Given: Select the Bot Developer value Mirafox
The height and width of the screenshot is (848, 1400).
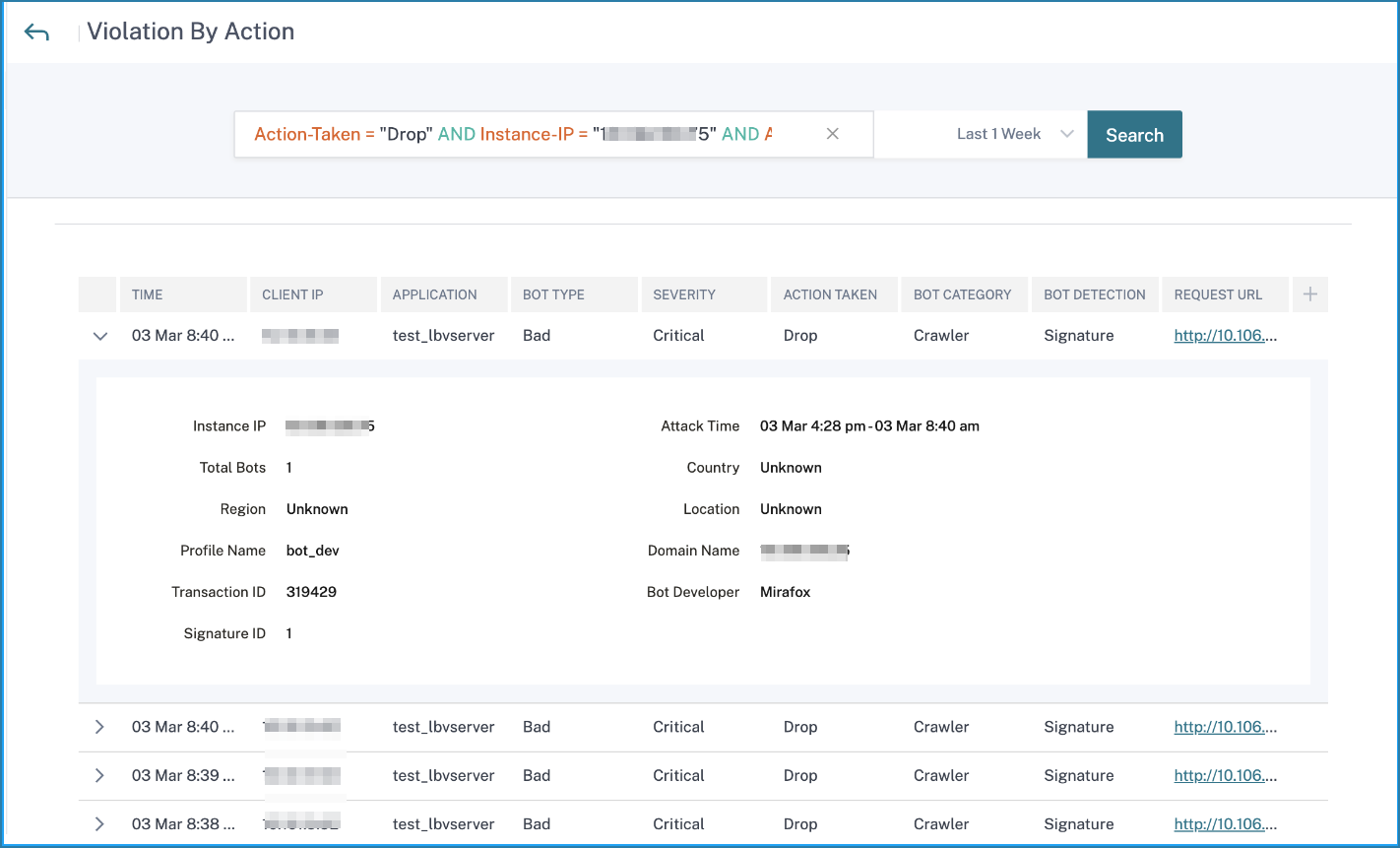Looking at the screenshot, I should (x=786, y=592).
